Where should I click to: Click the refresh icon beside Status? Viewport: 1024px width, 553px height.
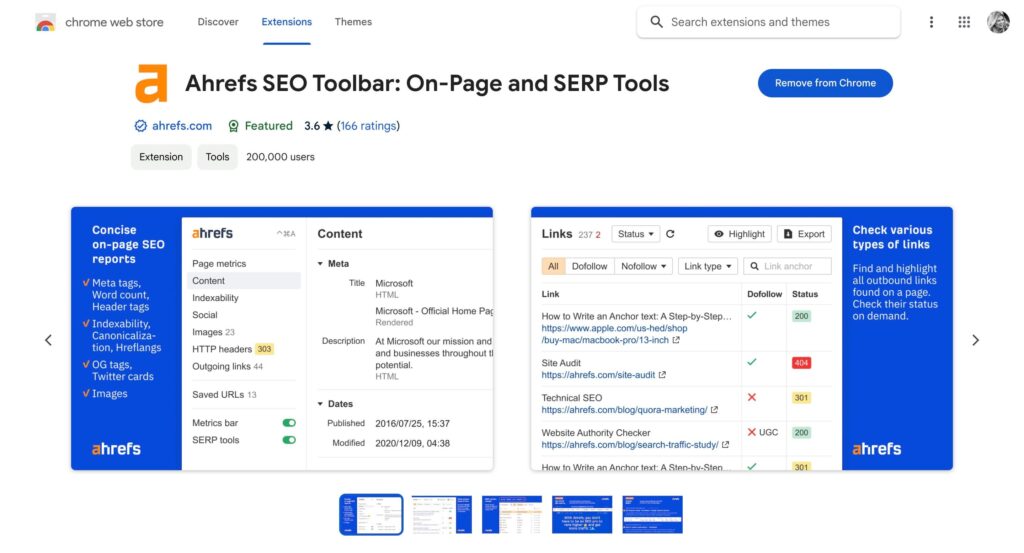[x=670, y=234]
